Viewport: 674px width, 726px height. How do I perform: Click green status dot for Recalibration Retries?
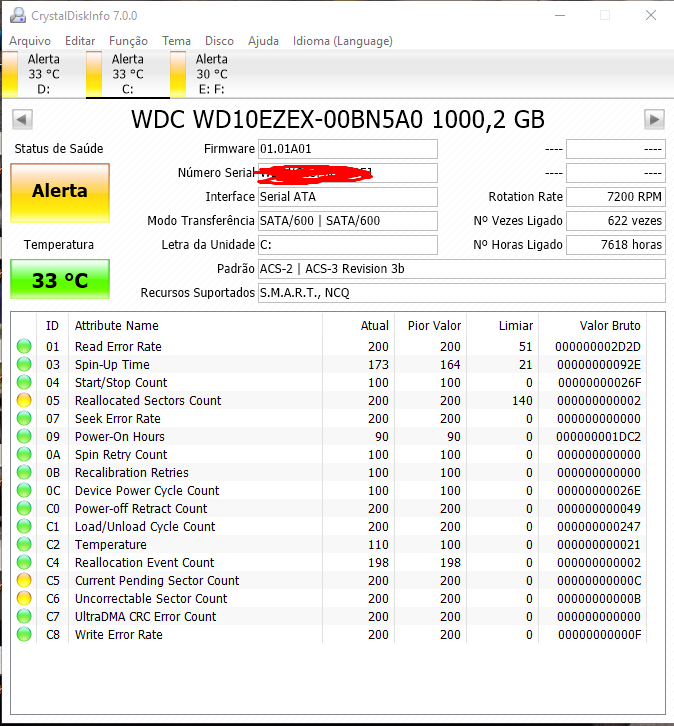click(x=24, y=472)
